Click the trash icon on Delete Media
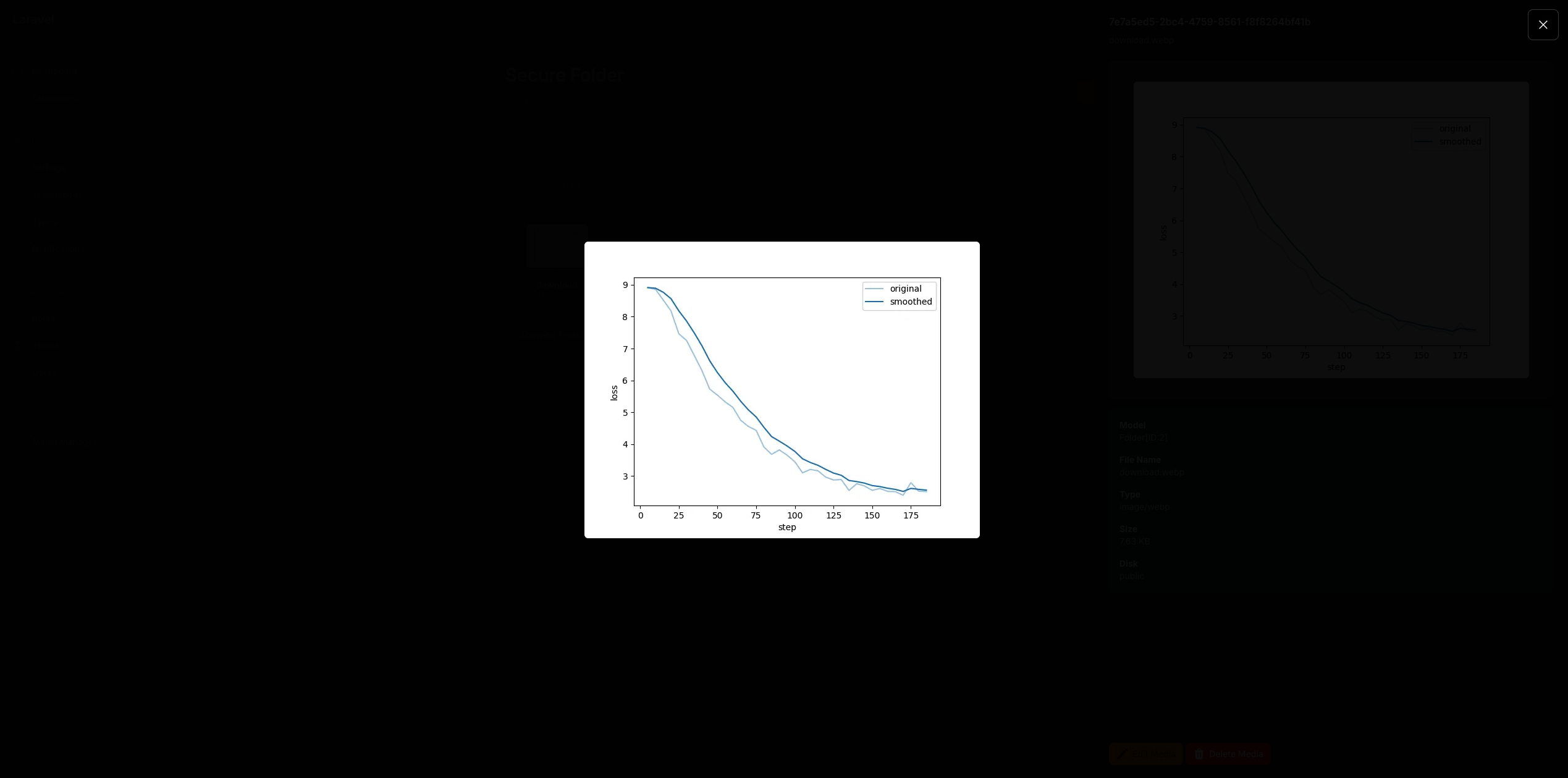This screenshot has width=1568, height=778. pos(1199,754)
